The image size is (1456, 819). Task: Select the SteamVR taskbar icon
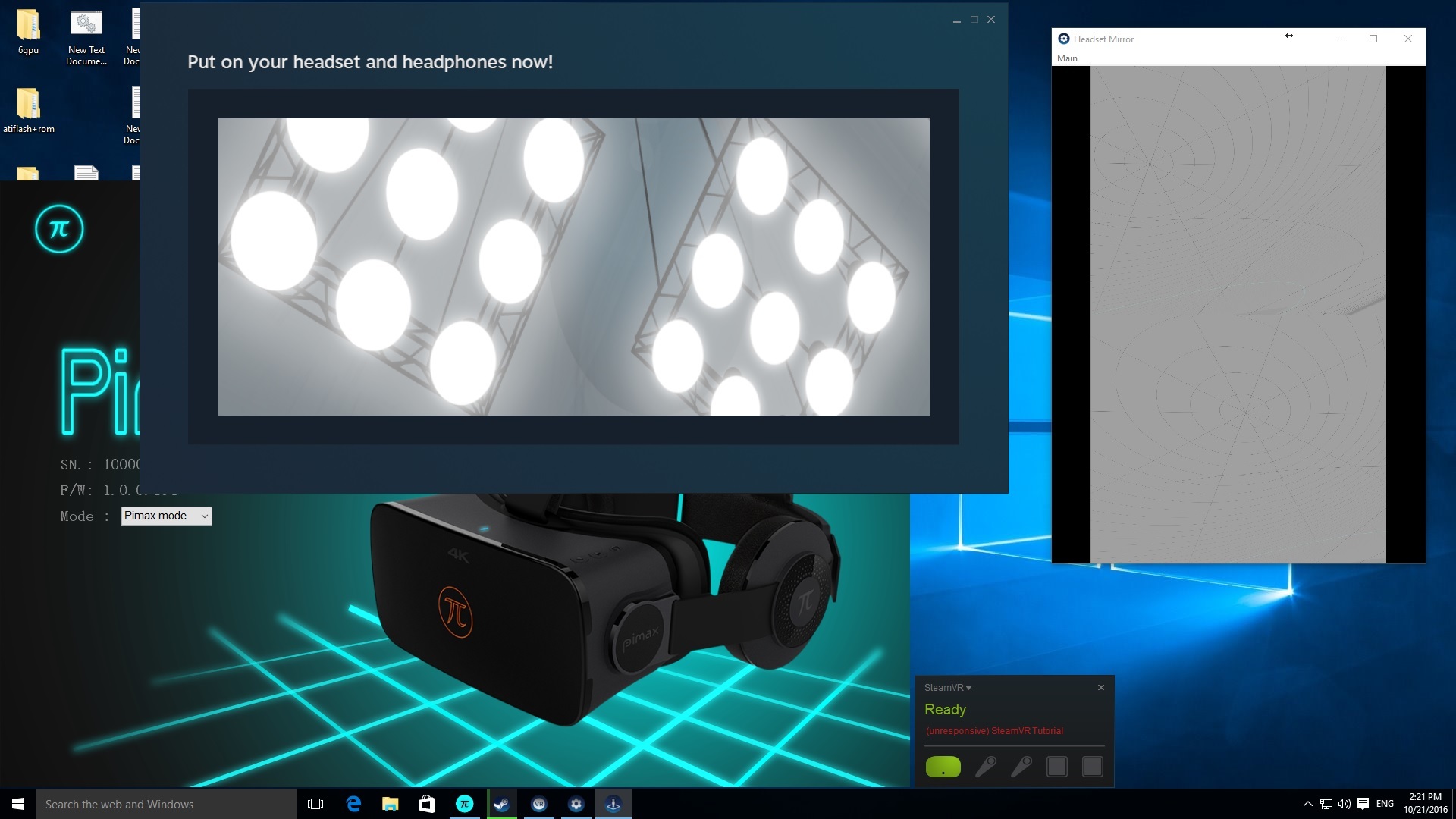tap(539, 804)
